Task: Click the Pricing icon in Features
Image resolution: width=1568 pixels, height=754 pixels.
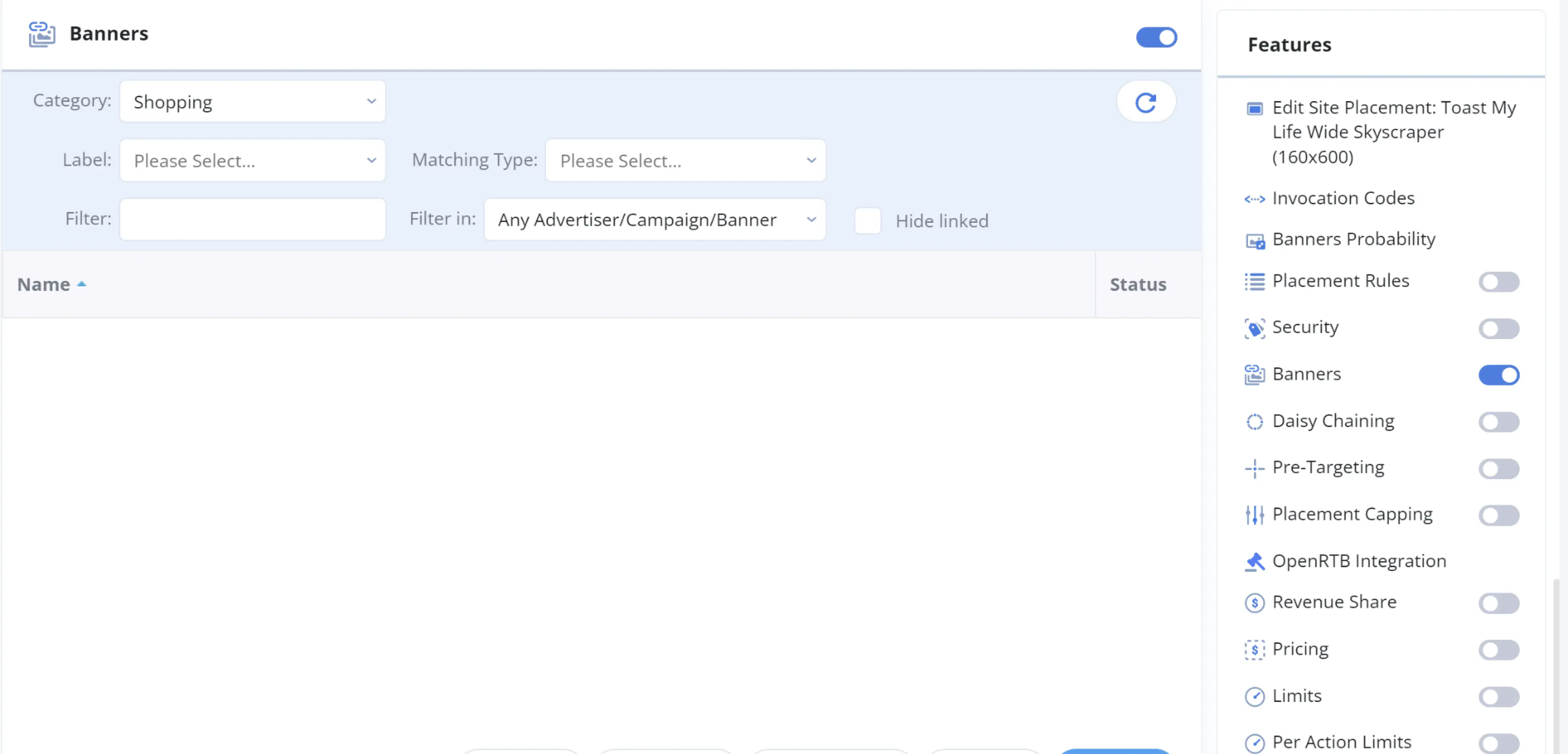Action: click(1254, 650)
